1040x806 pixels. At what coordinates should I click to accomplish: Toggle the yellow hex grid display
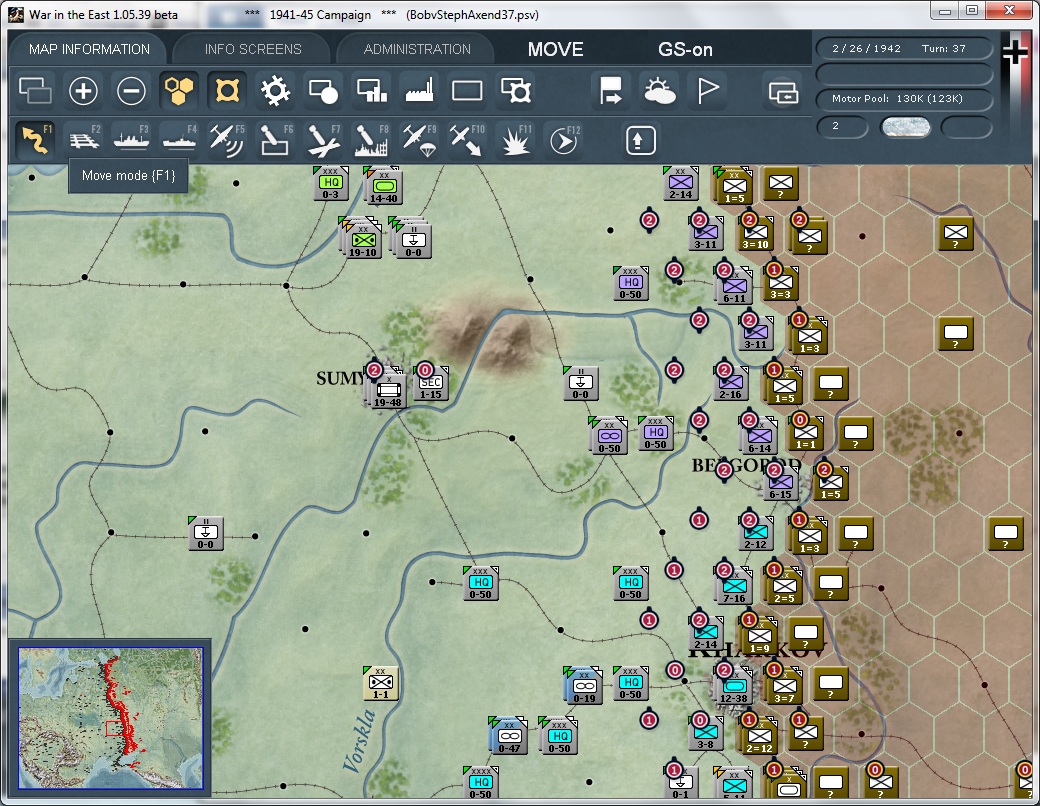[179, 91]
